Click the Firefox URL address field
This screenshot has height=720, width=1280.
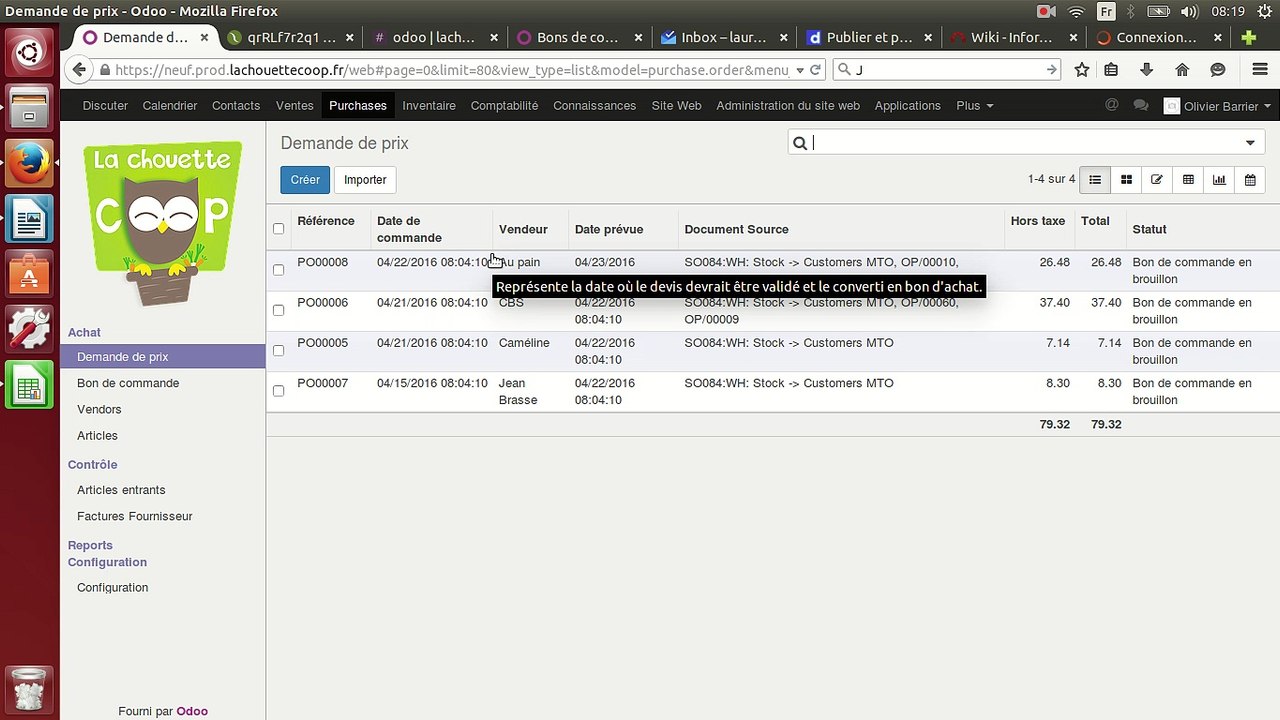pyautogui.click(x=452, y=70)
